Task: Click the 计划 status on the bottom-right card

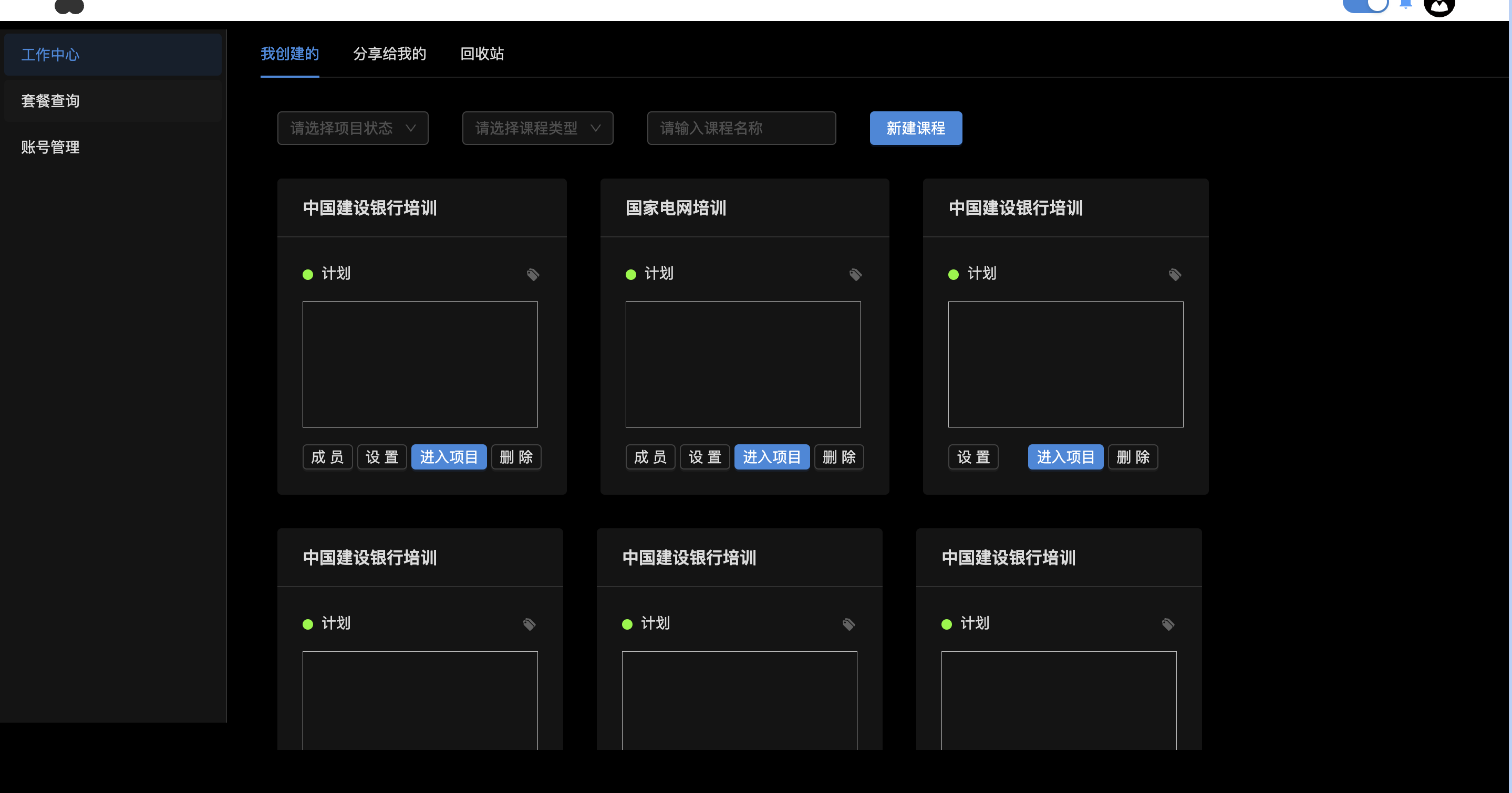Action: click(x=975, y=623)
